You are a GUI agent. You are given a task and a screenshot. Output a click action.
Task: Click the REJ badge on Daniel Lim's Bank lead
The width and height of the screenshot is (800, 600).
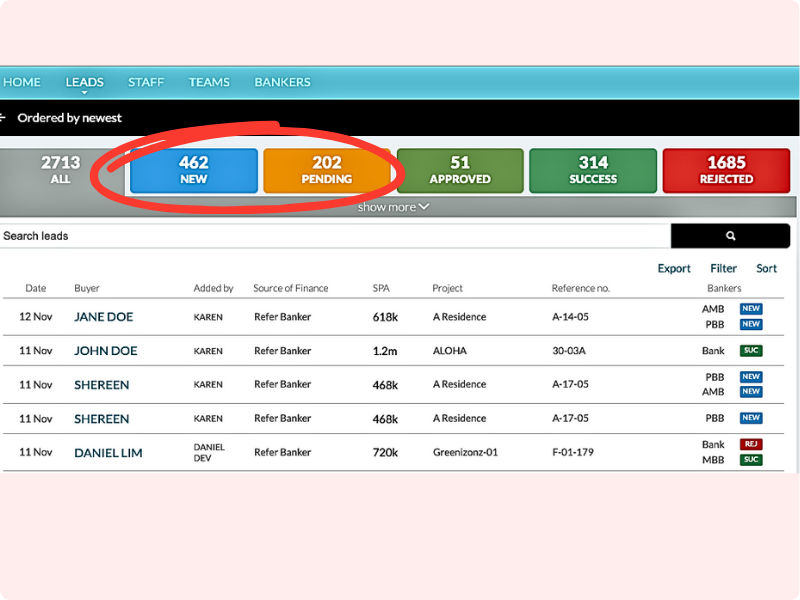pos(750,445)
